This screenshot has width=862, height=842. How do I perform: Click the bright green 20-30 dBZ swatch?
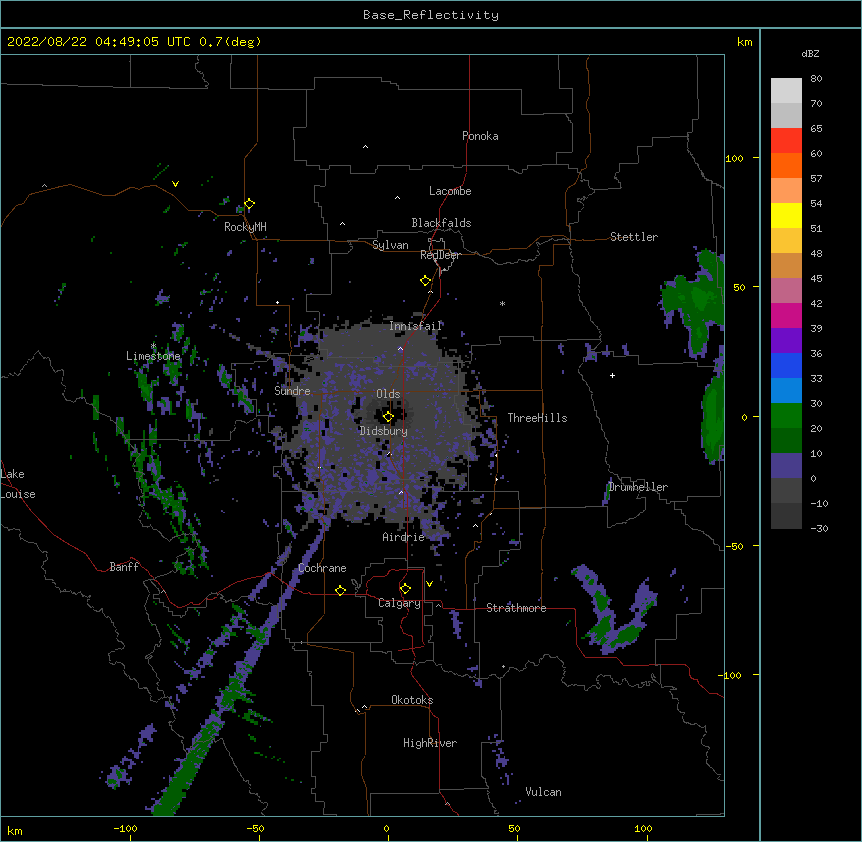pos(786,416)
